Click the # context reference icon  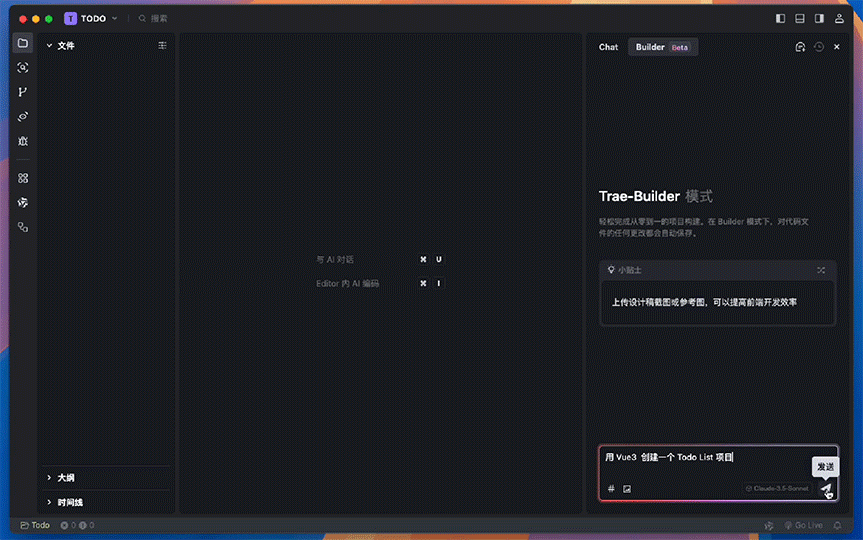coord(611,489)
